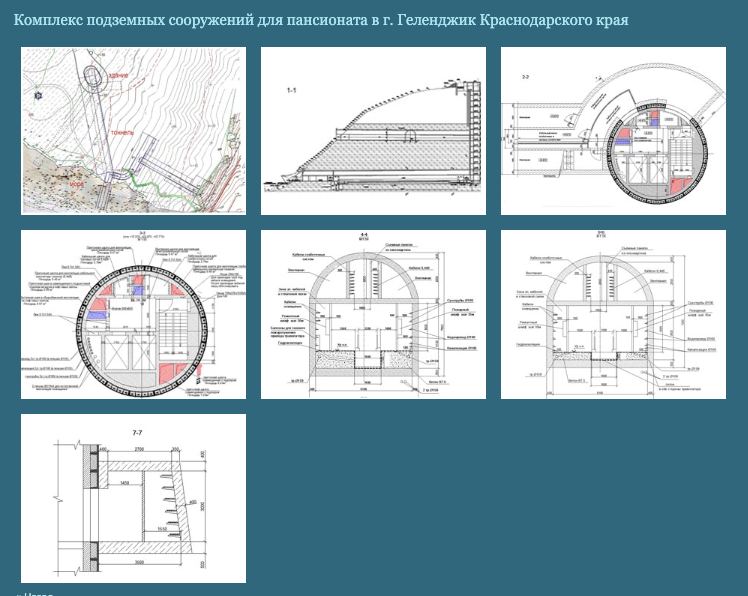Open the circular cross-section thumbnail with red zones

[133, 314]
